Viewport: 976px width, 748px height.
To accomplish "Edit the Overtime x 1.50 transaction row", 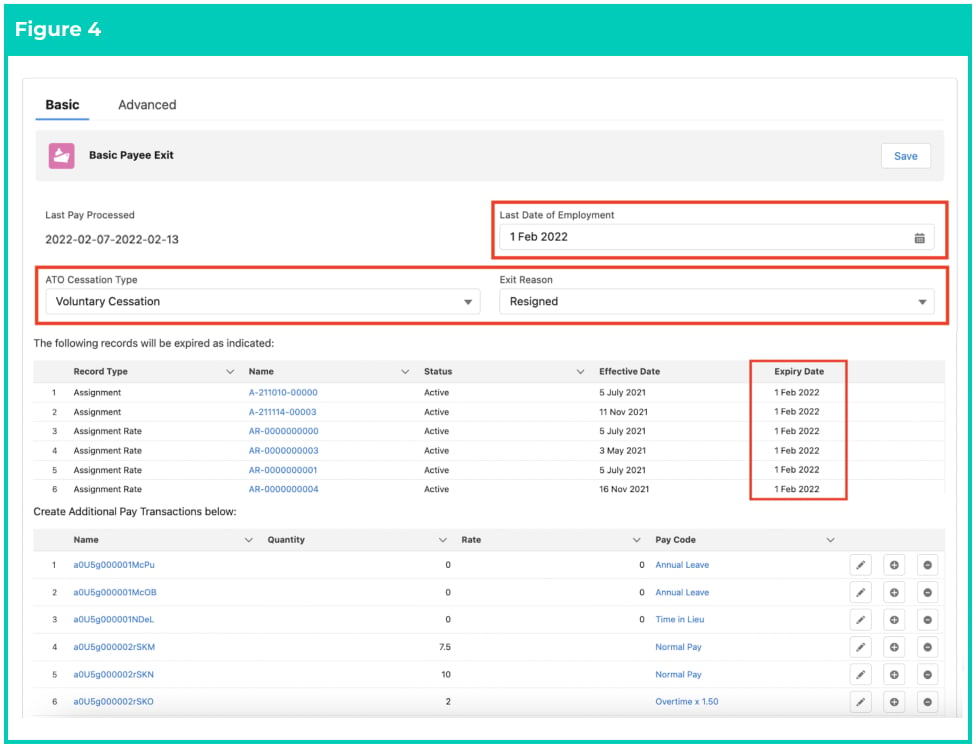I will (x=860, y=702).
